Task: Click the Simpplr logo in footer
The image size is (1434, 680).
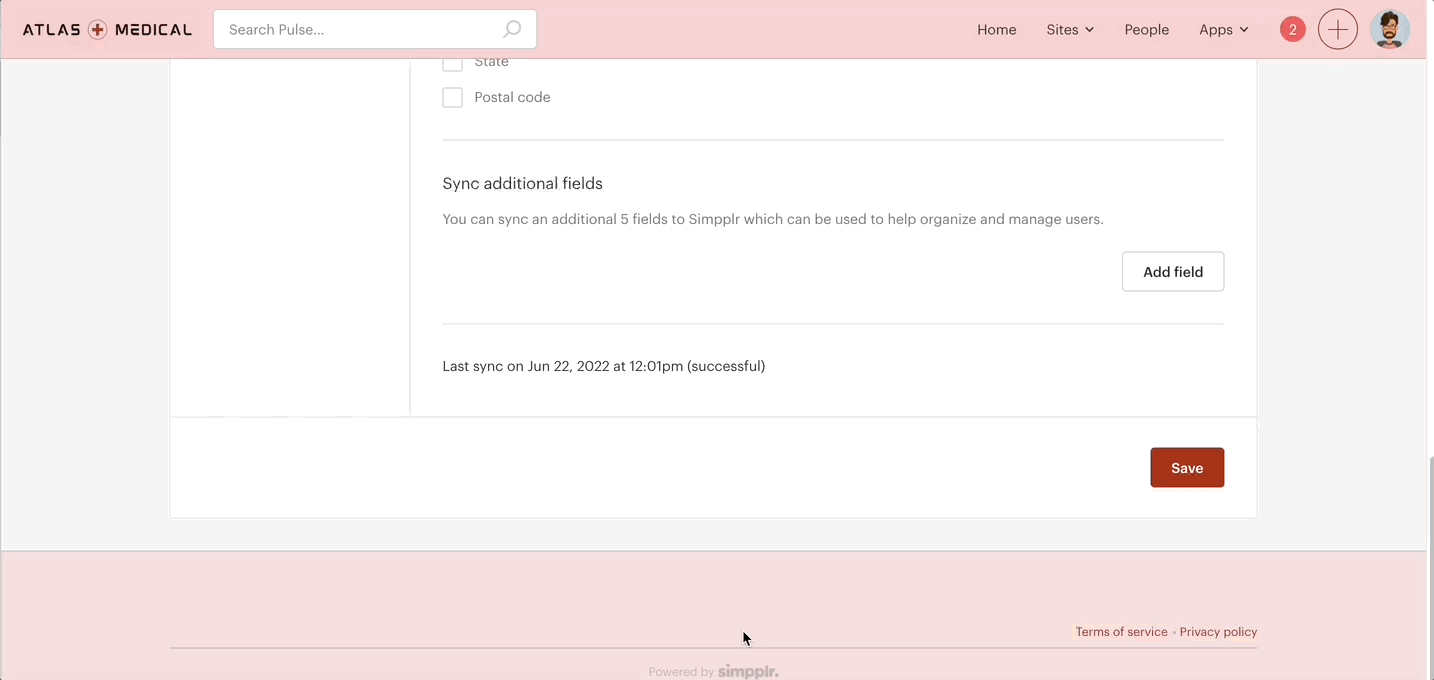Action: tap(748, 672)
